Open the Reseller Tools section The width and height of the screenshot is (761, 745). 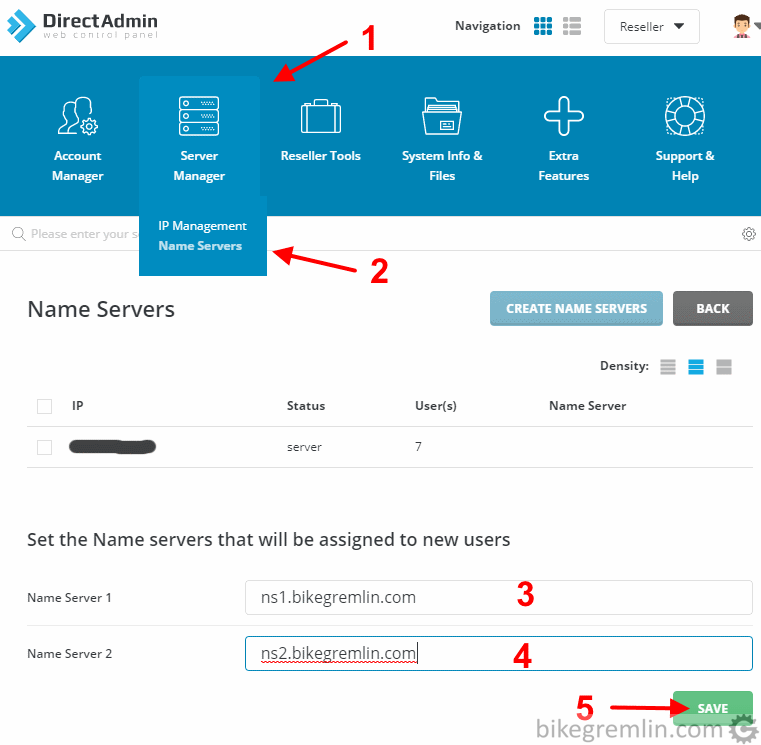pyautogui.click(x=321, y=129)
